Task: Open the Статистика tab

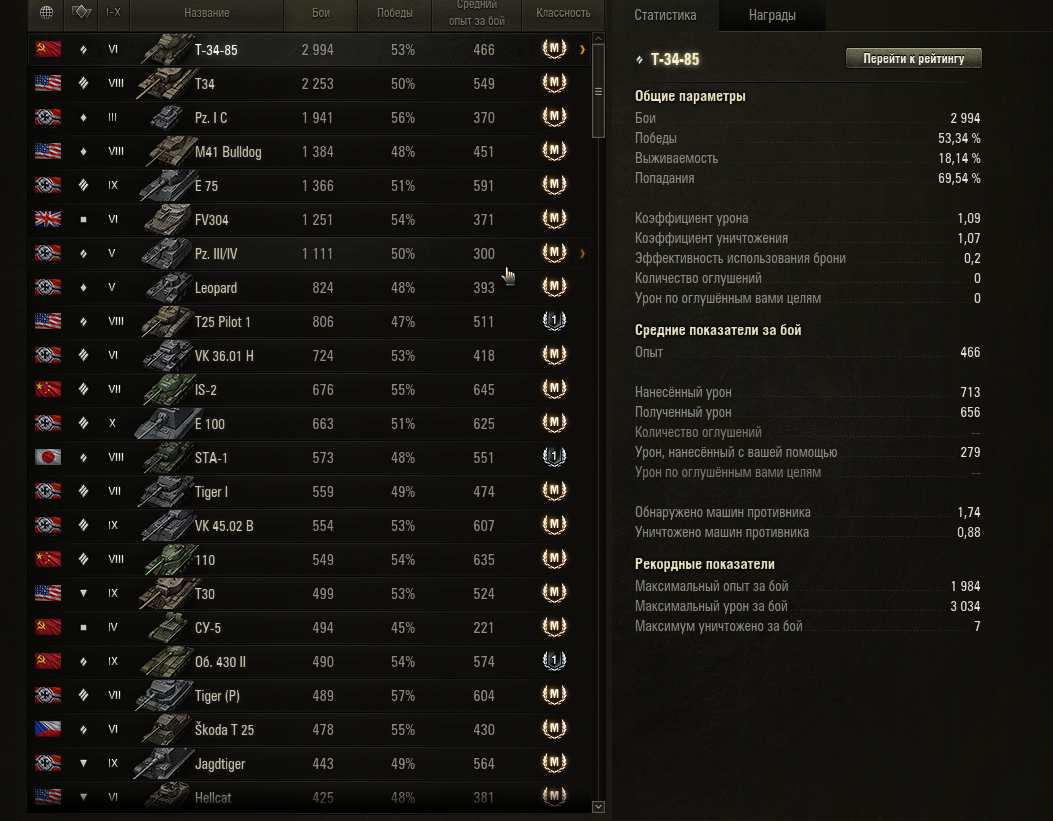Action: tap(665, 15)
